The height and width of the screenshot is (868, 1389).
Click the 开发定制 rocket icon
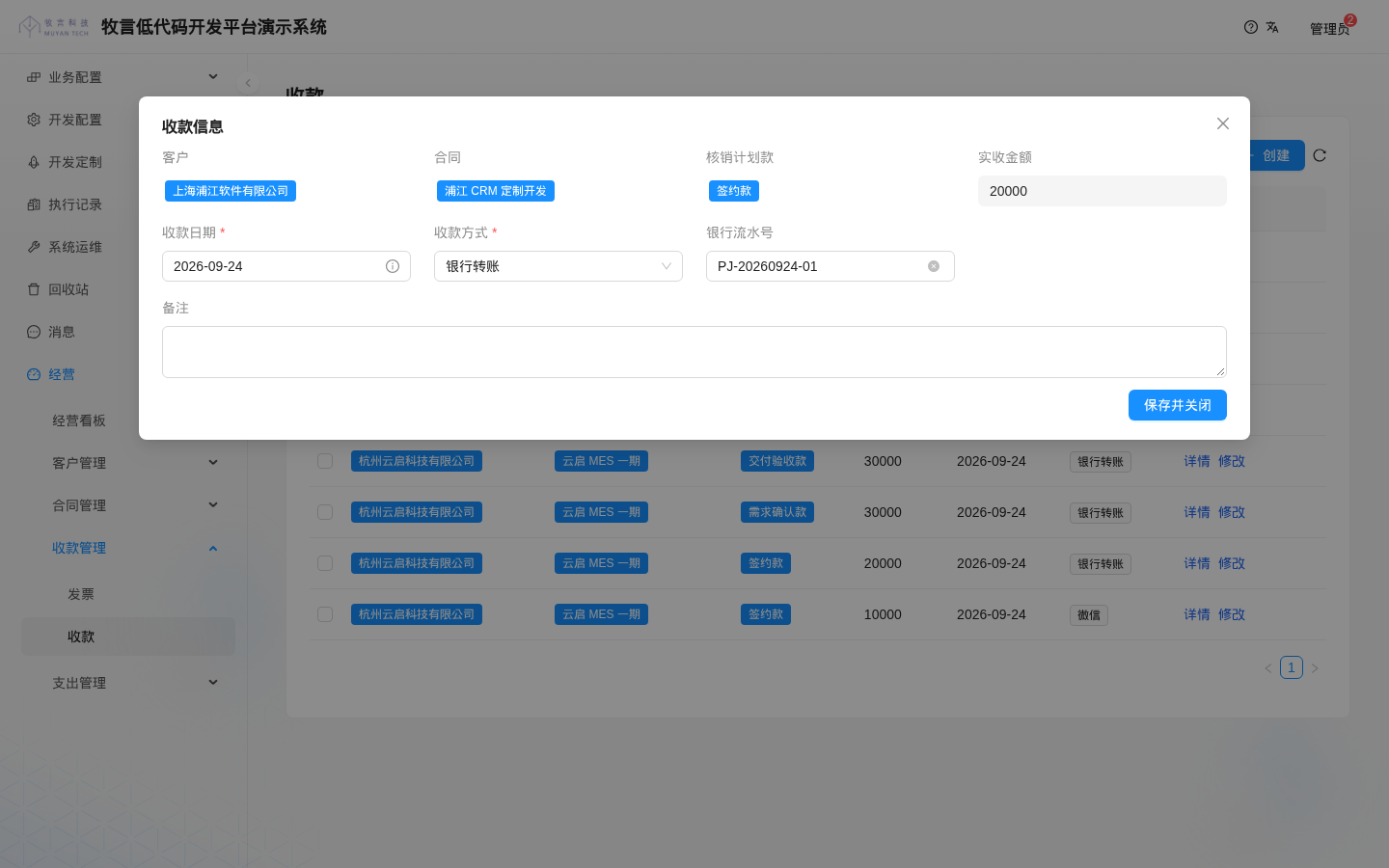tap(34, 162)
